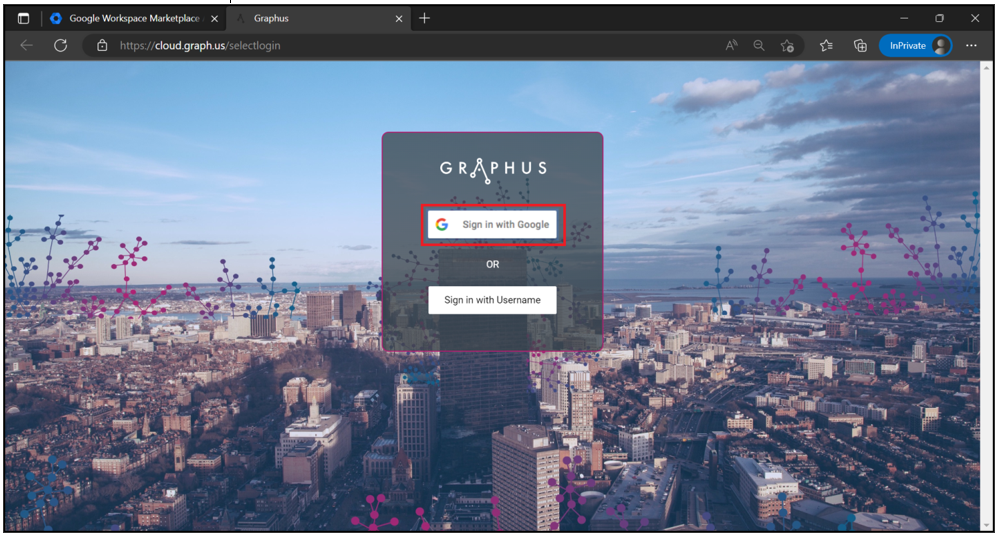Image resolution: width=999 pixels, height=538 pixels.
Task: Open the Collections panel
Action: pos(860,45)
